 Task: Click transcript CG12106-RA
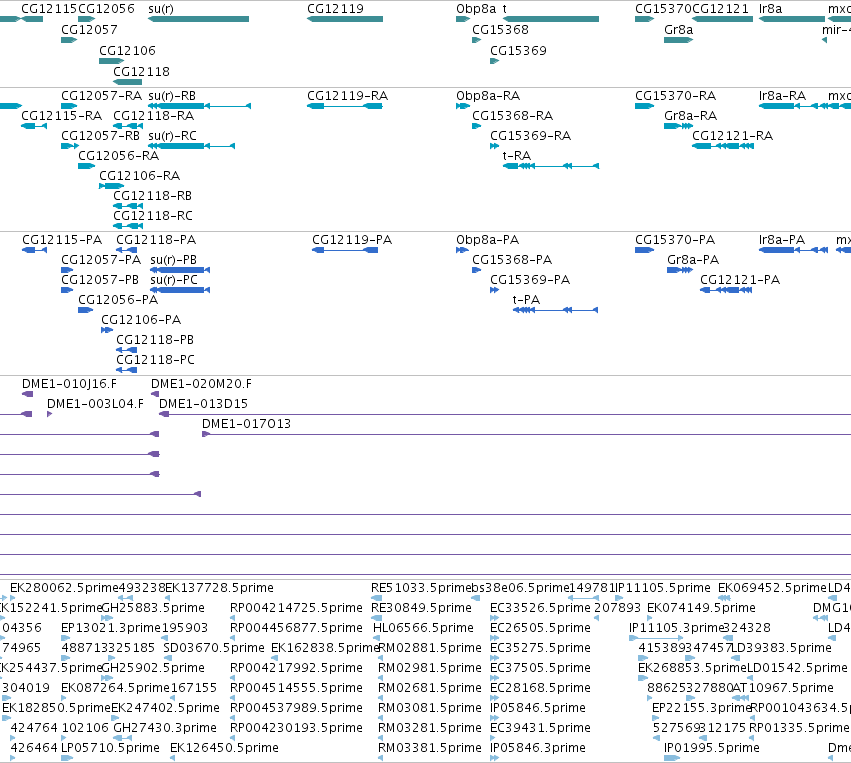click(139, 176)
